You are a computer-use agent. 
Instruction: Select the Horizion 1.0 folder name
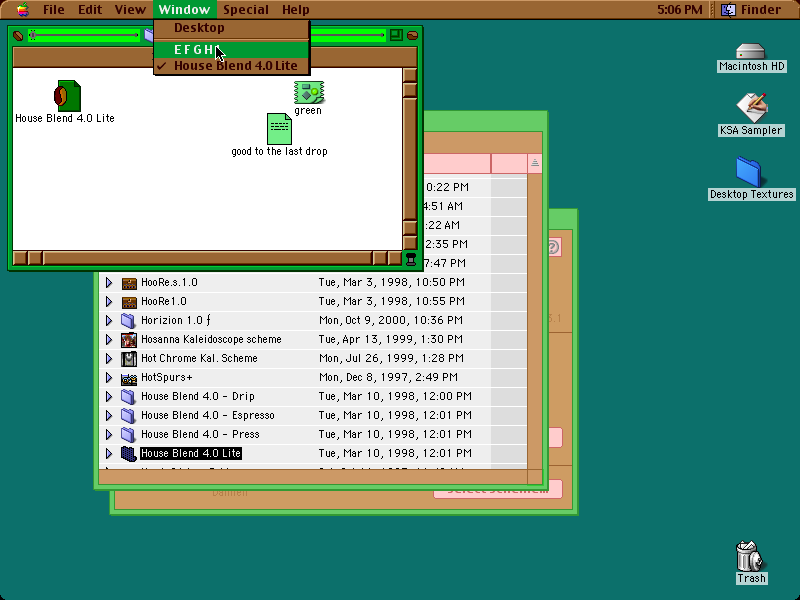tap(176, 320)
